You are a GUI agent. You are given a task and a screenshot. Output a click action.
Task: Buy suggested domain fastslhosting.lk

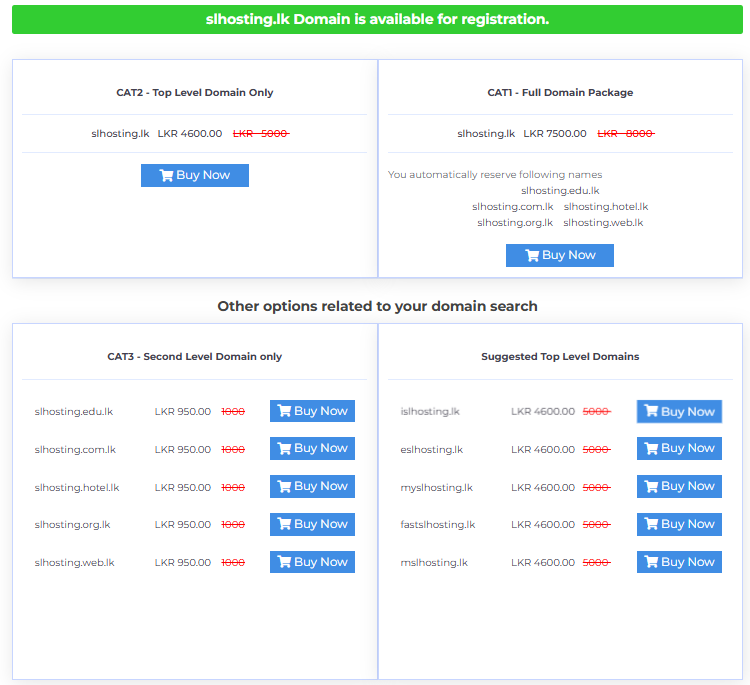coord(679,524)
